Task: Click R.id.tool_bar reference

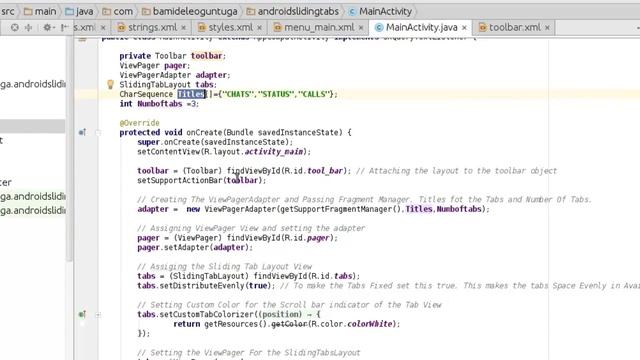Action: coord(314,171)
